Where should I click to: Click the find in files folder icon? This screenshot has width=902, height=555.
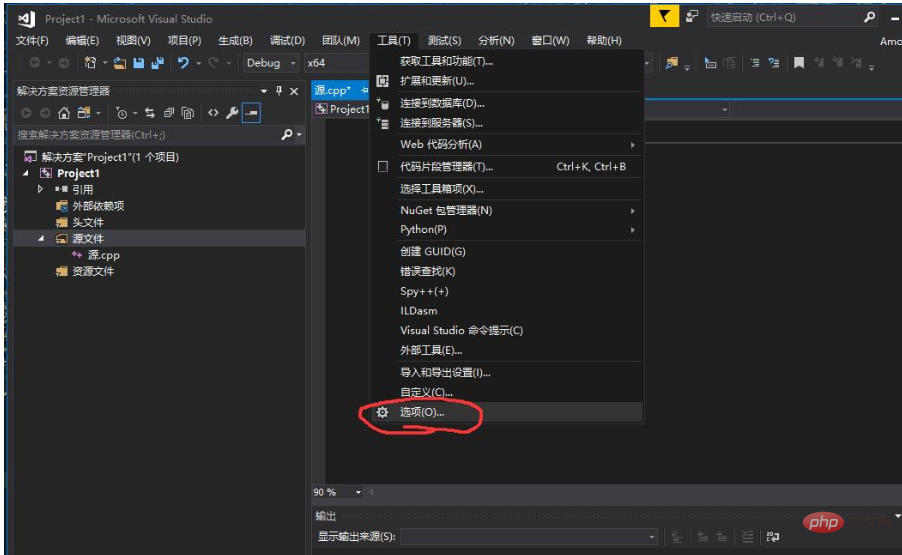[671, 63]
